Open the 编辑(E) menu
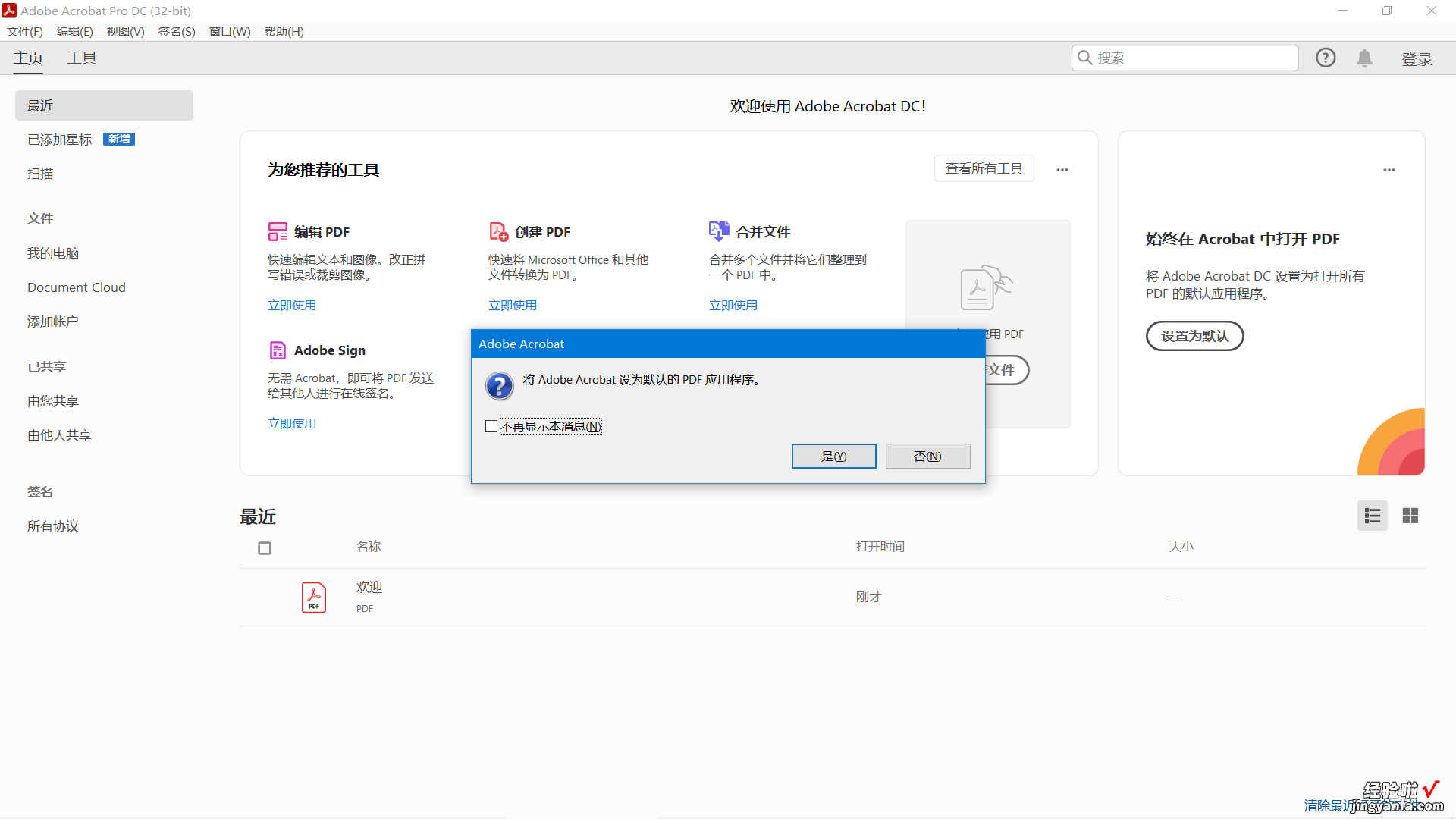 [x=75, y=31]
